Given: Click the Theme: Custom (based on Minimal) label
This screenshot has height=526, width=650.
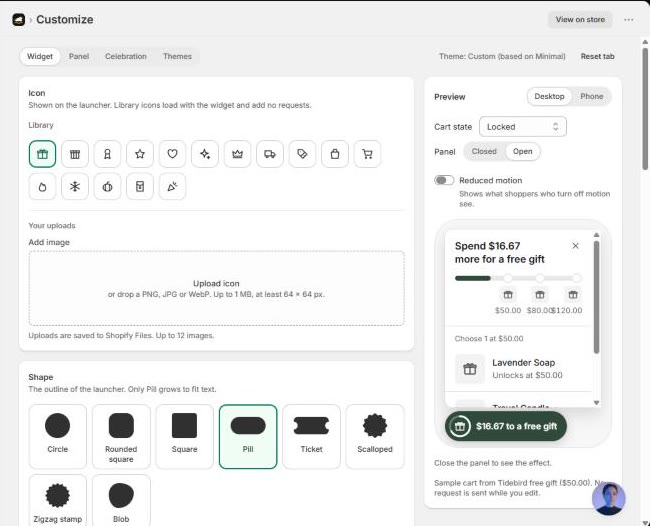Looking at the screenshot, I should pos(502,56).
